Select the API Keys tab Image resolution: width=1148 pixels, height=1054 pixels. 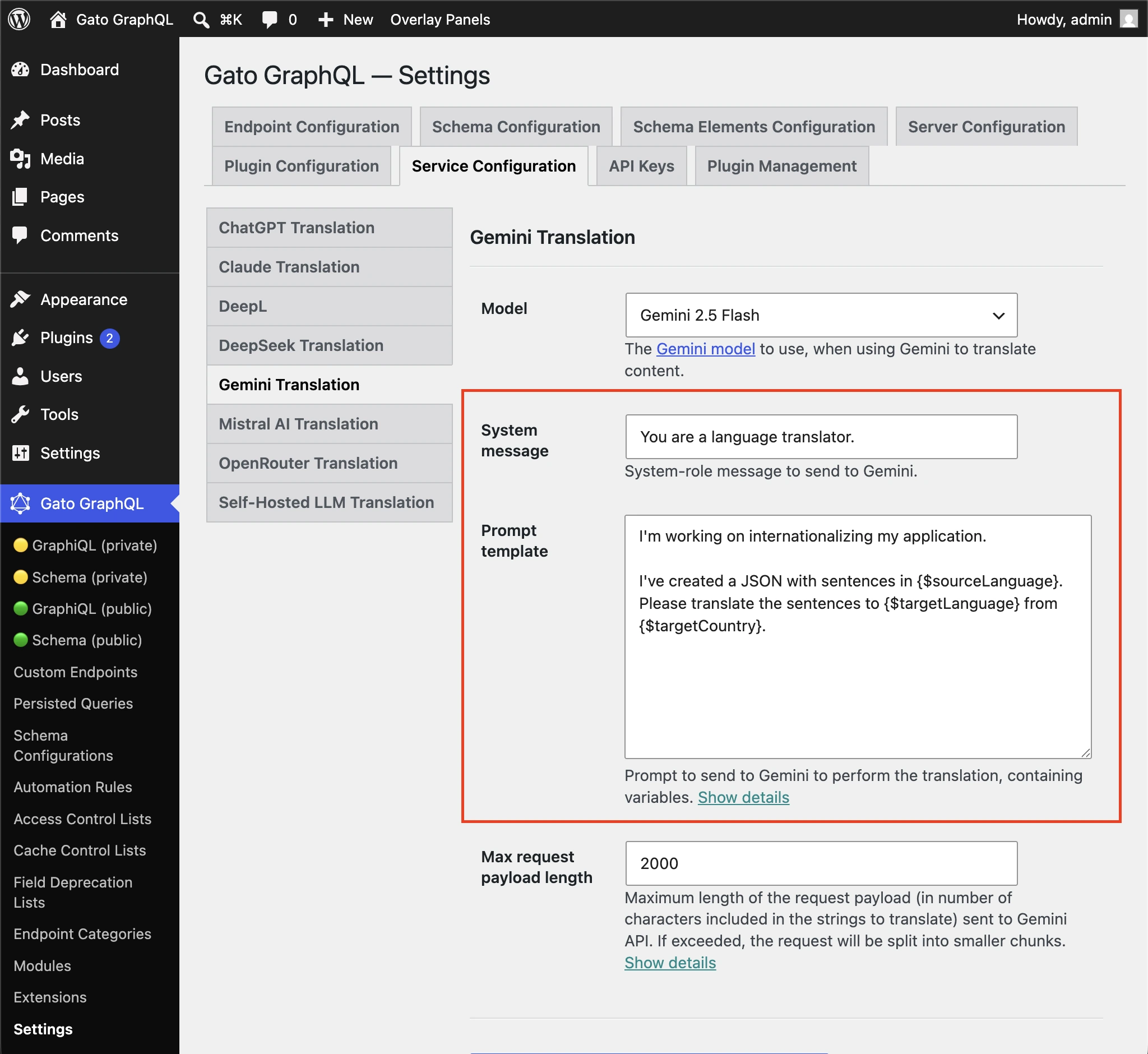(x=641, y=166)
